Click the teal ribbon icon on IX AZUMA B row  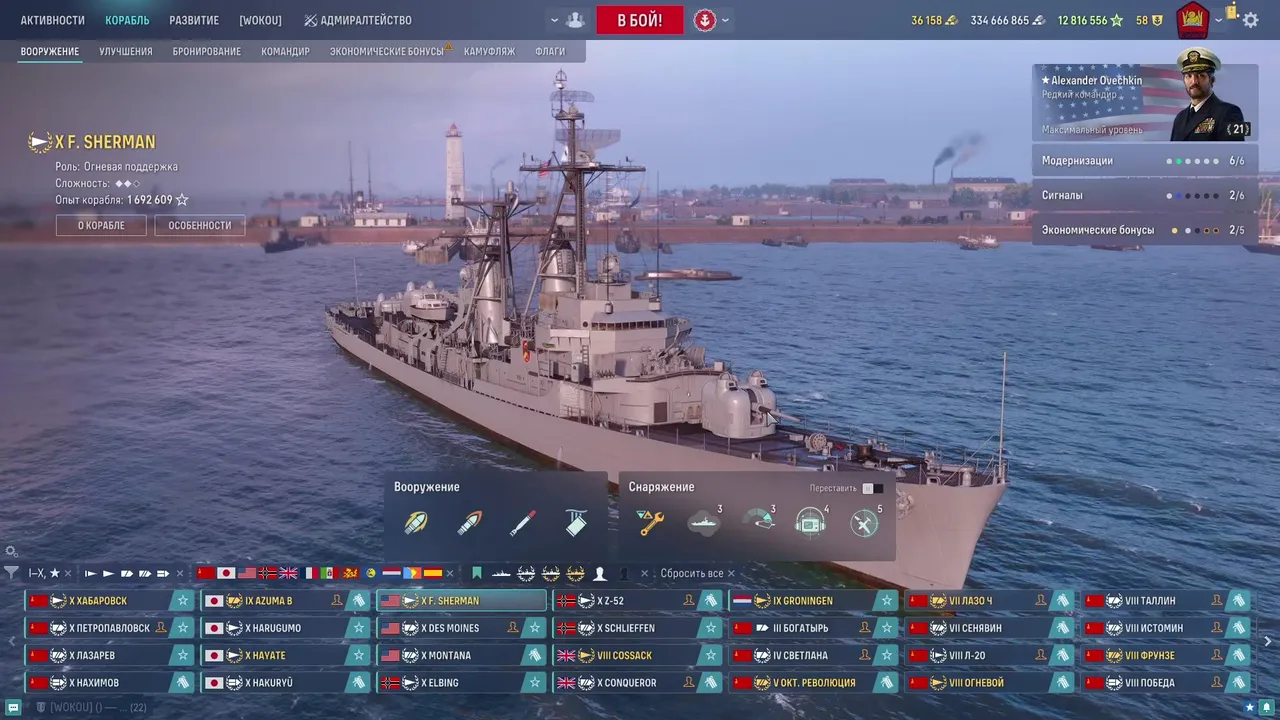coord(358,601)
